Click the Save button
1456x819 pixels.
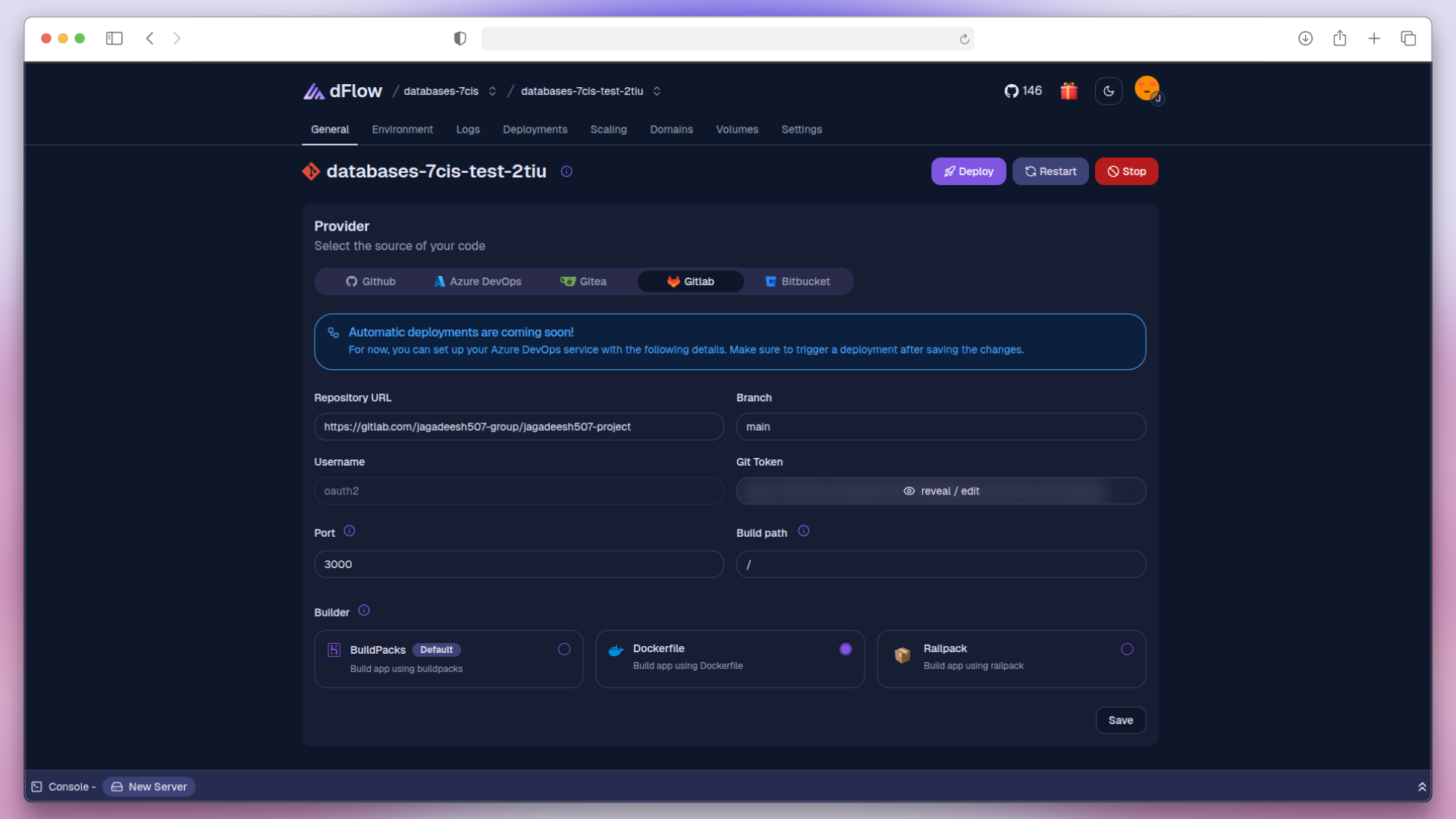click(x=1120, y=720)
